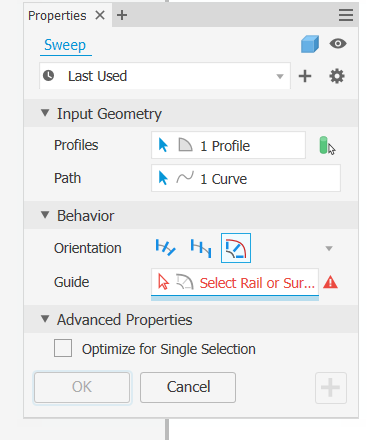The image size is (370, 440).
Task: Click the red warning triangle icon
Action: tap(330, 282)
